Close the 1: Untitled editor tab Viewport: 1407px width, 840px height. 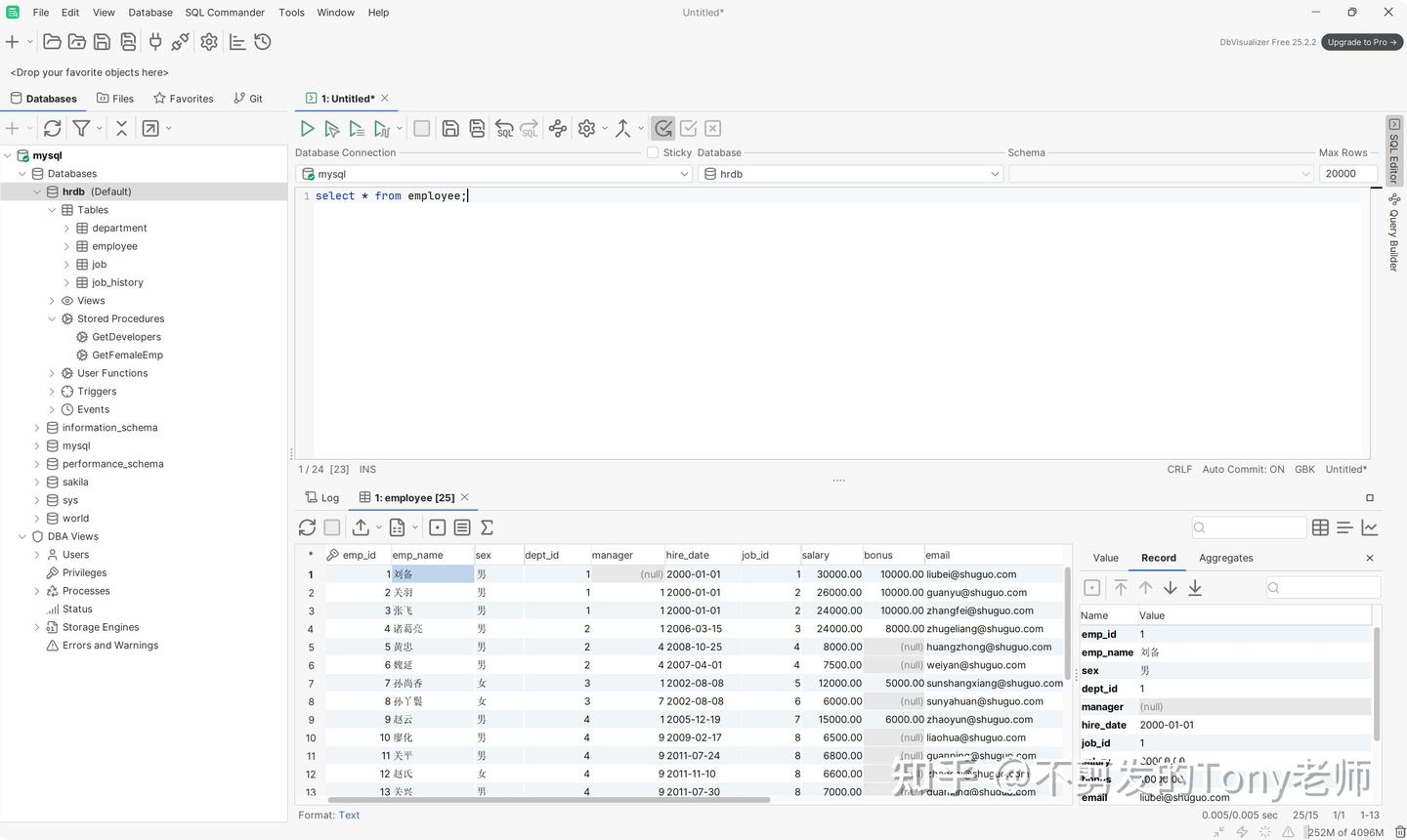pos(385,98)
